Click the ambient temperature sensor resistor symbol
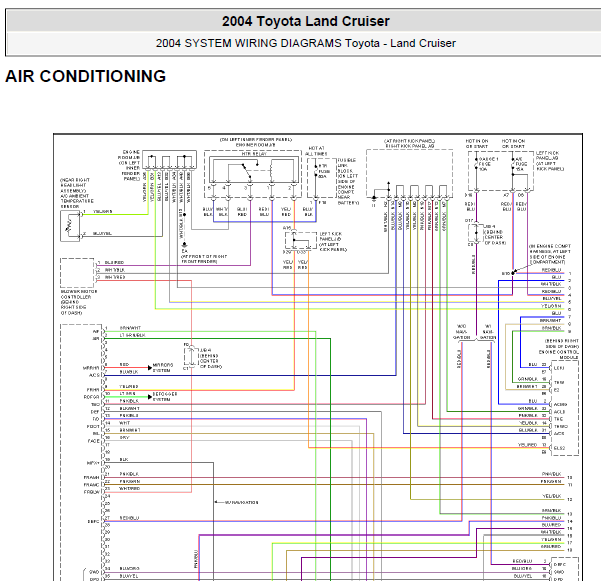The image size is (601, 581). [x=69, y=226]
